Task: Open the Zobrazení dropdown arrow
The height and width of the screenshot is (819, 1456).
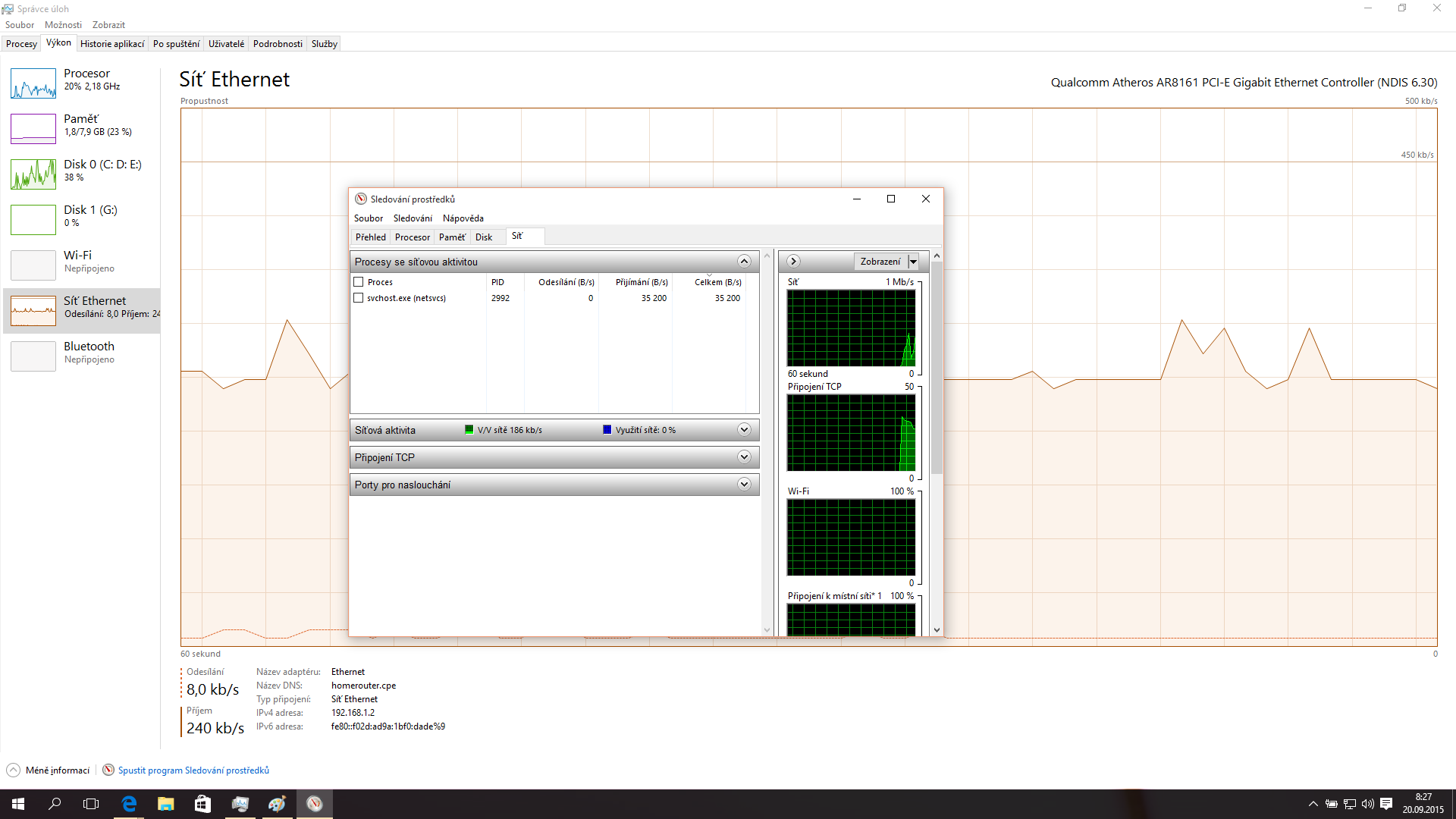Action: coord(913,262)
